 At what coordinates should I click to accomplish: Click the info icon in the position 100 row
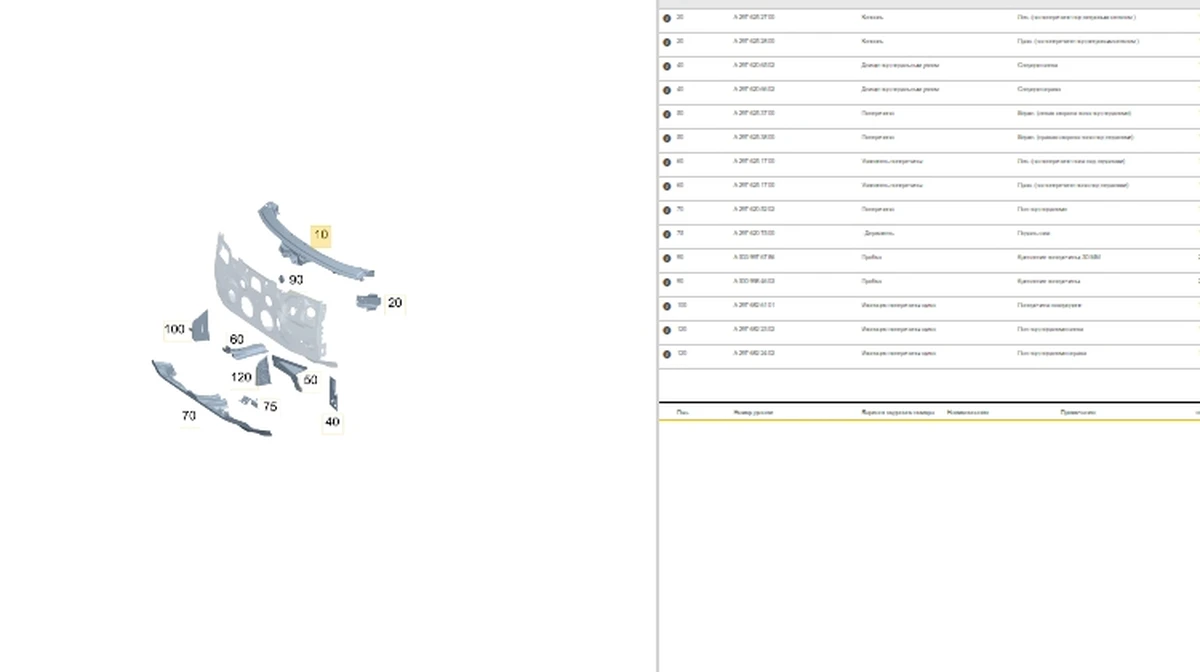(667, 306)
